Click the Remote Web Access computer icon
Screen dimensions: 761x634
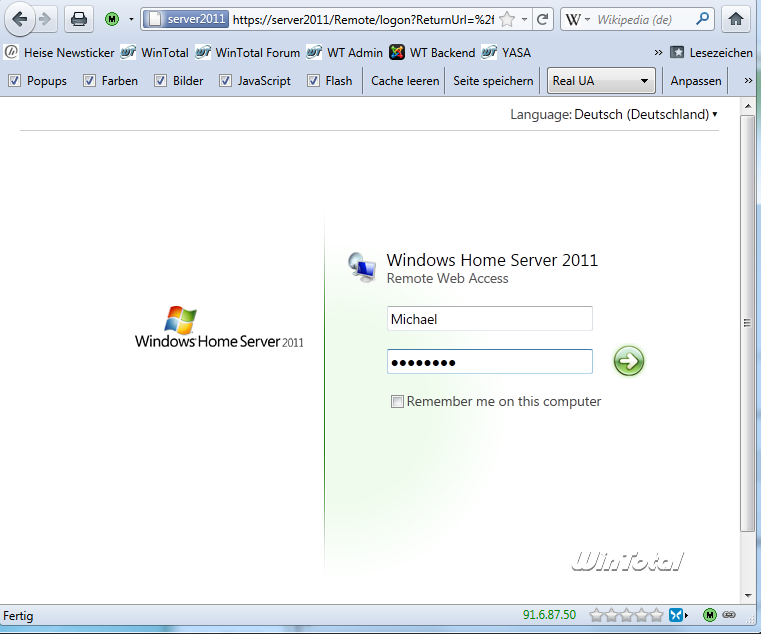tap(362, 267)
